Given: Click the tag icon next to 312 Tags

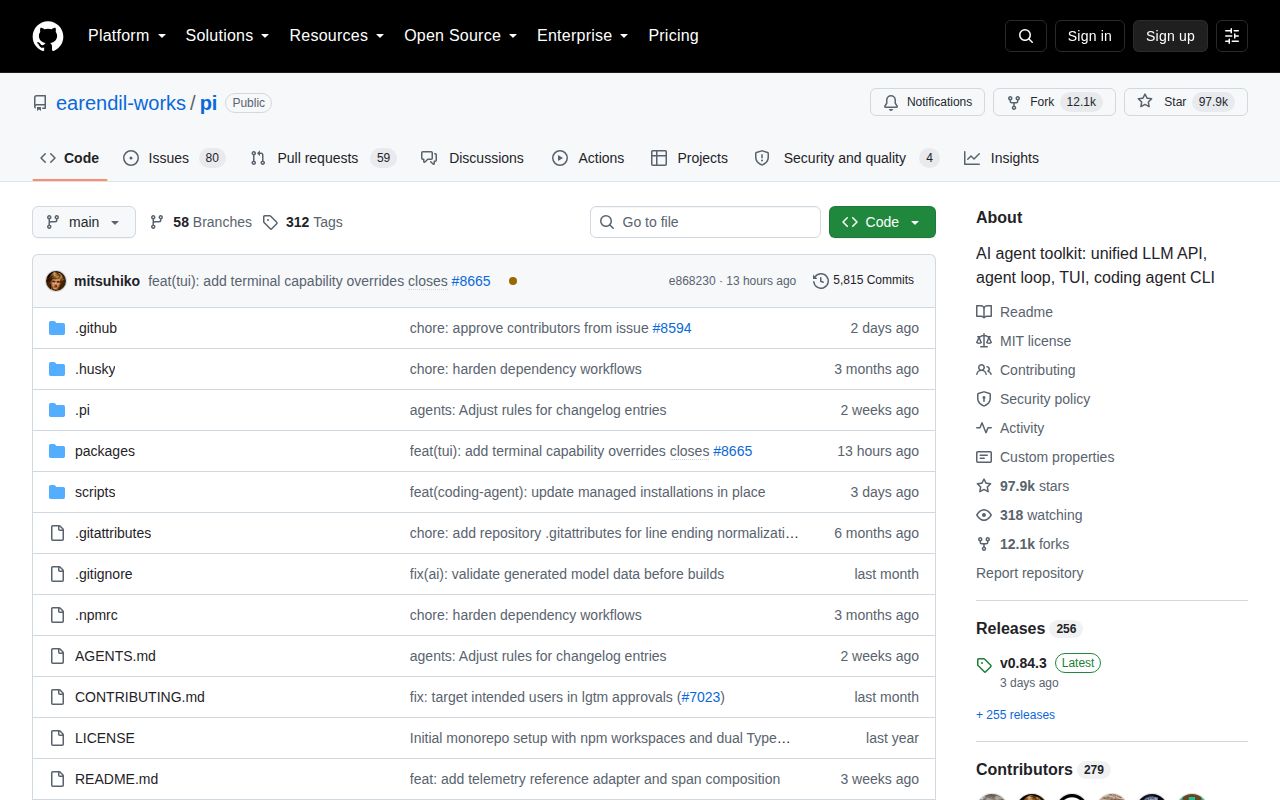Looking at the screenshot, I should (x=270, y=222).
